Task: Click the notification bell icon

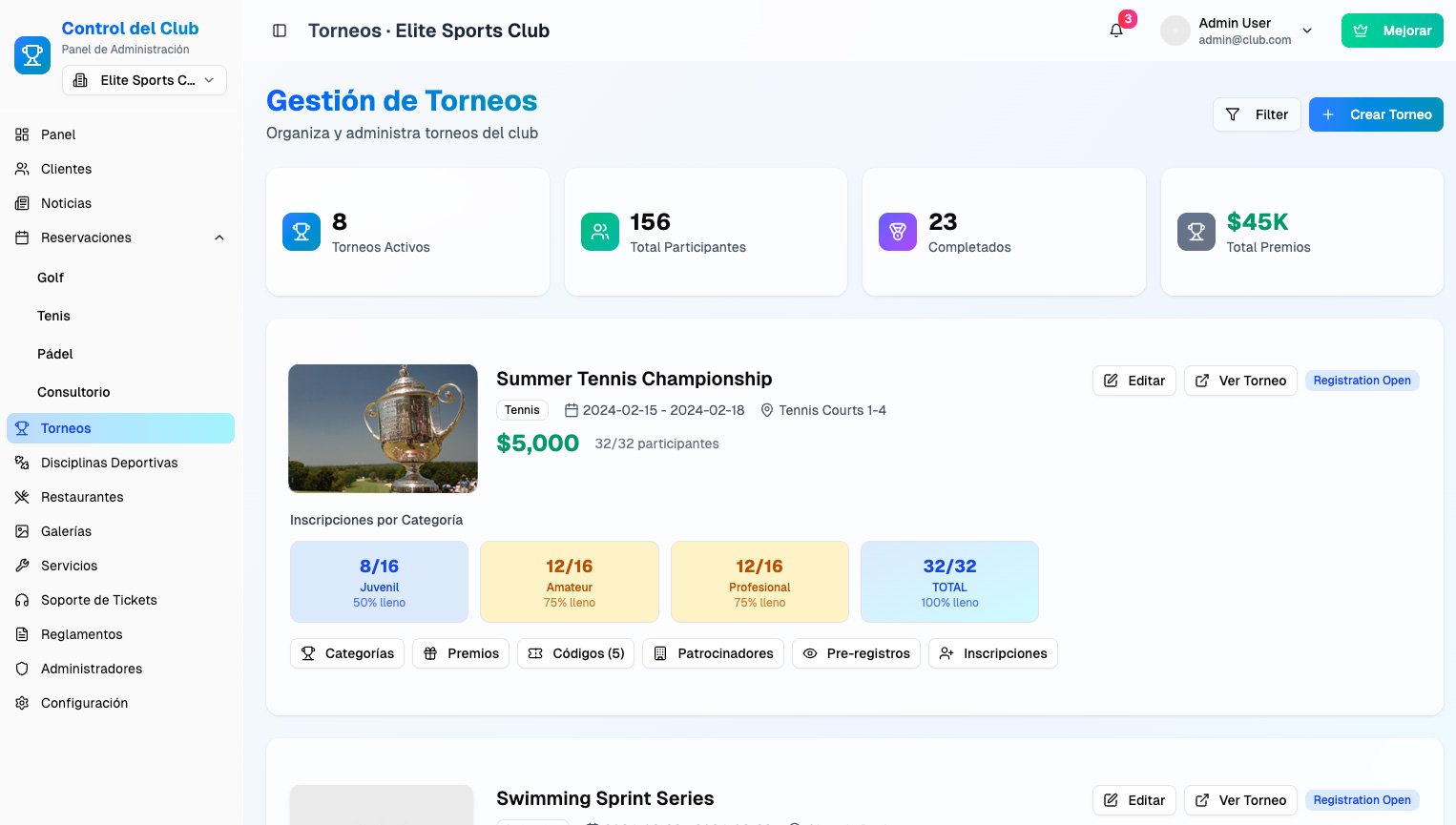Action: click(1116, 31)
